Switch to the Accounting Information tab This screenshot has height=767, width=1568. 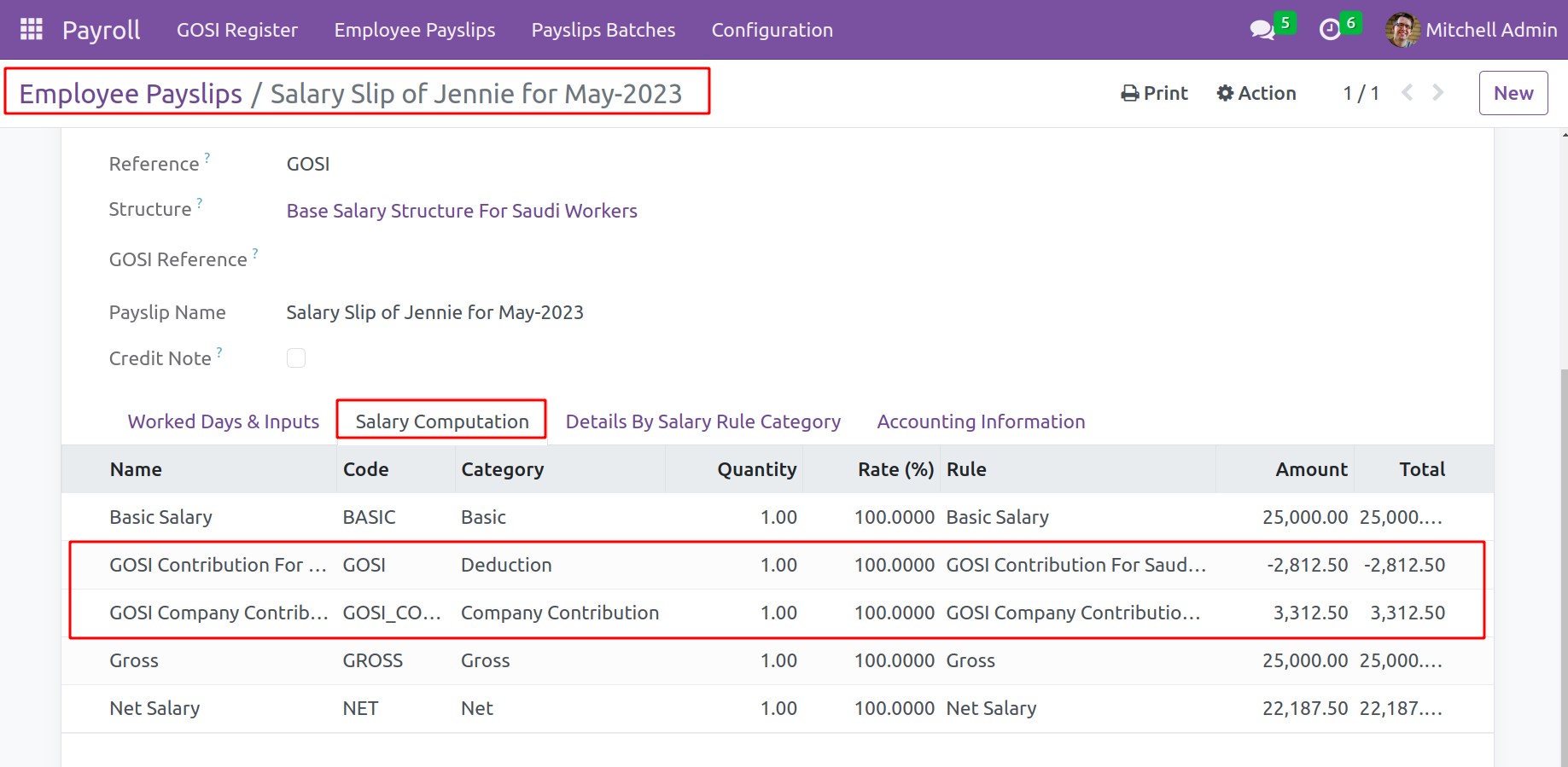pyautogui.click(x=981, y=421)
